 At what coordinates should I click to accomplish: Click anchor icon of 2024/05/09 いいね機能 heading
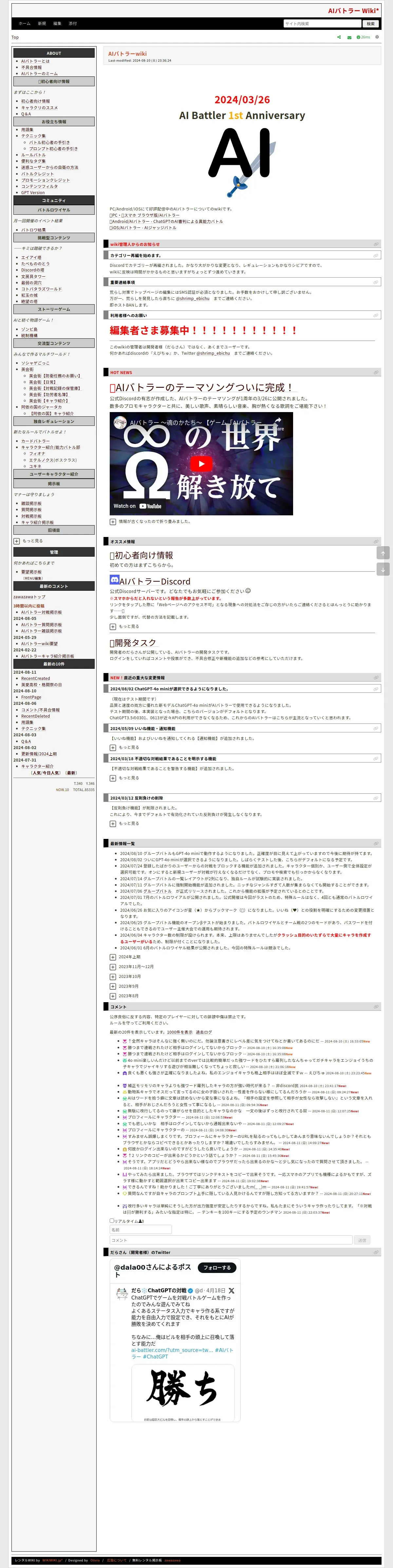point(375,728)
